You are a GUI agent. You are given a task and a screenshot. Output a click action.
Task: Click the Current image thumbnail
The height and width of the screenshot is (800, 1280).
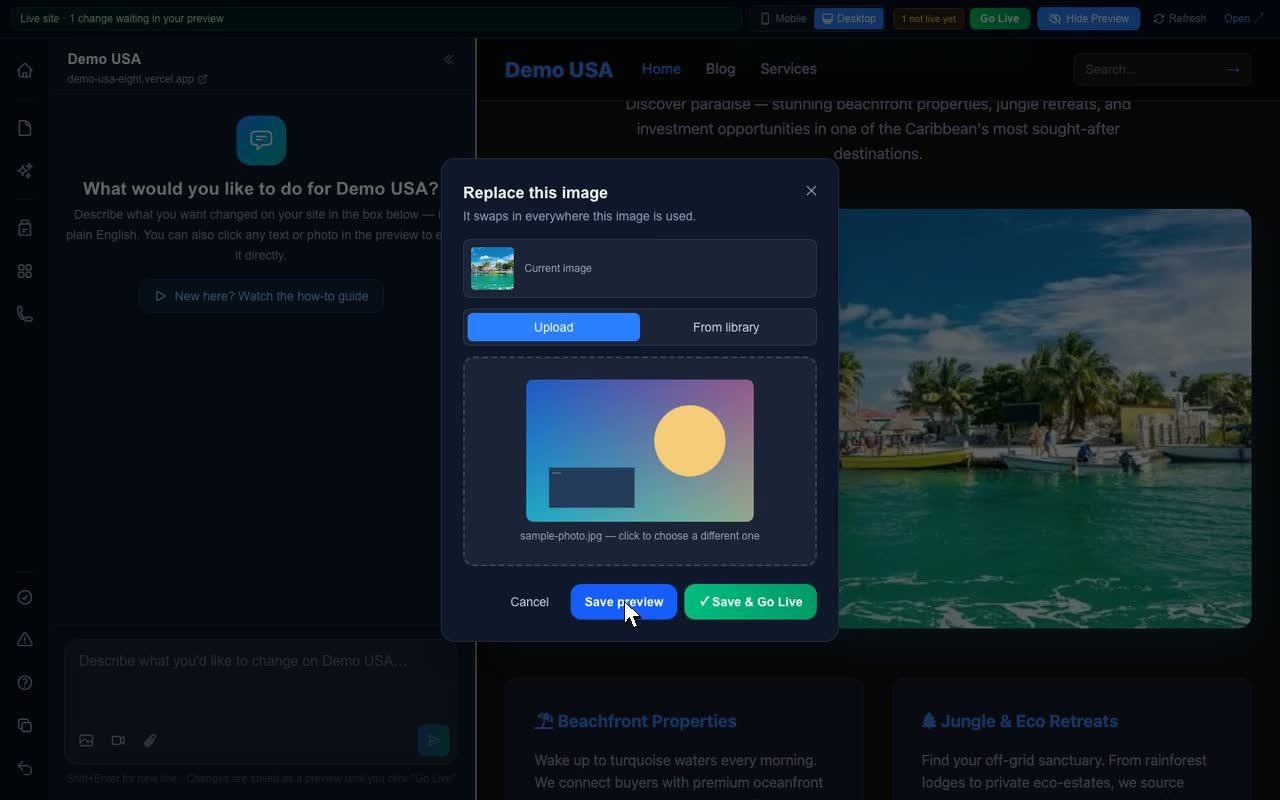tap(492, 268)
